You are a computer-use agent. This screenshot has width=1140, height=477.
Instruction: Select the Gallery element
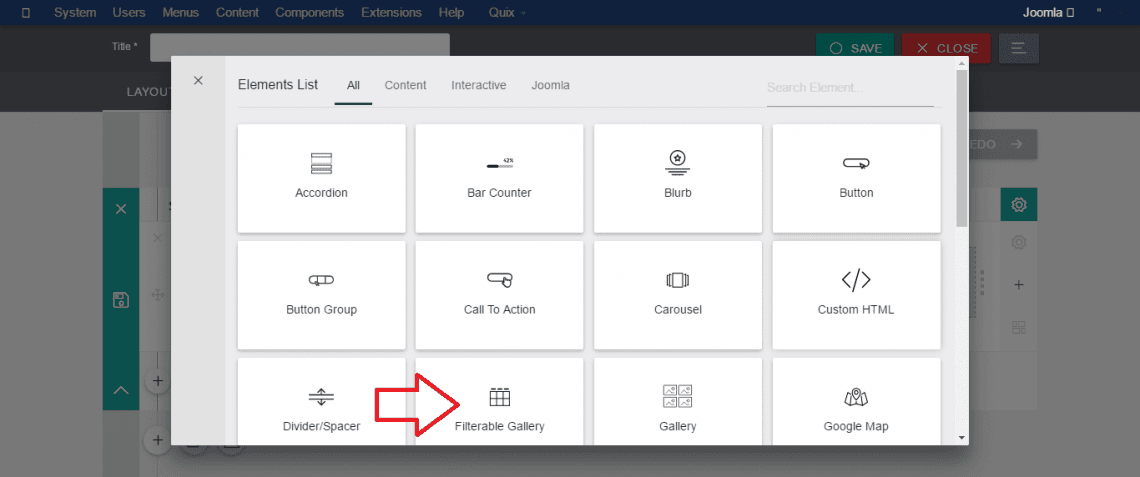[x=678, y=401]
